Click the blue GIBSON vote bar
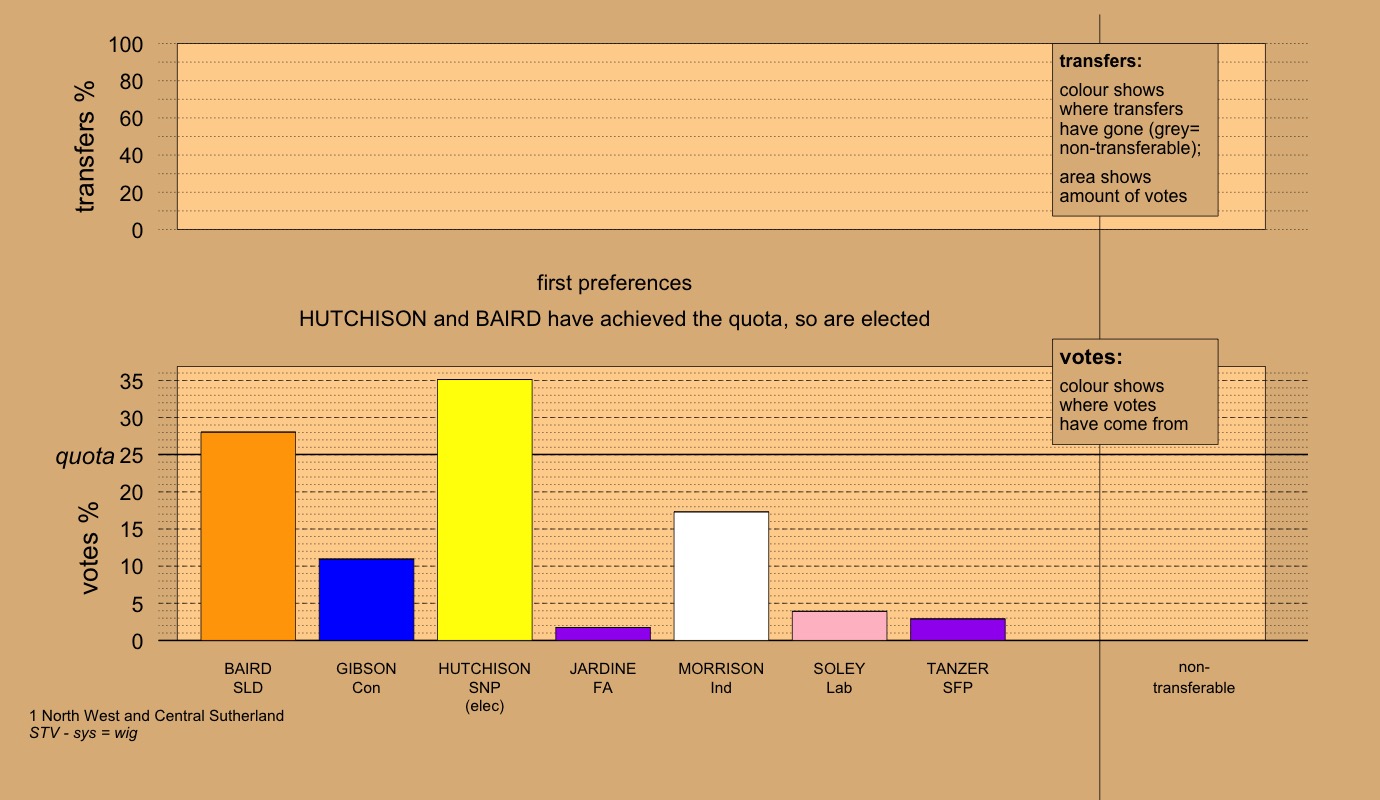Image resolution: width=1380 pixels, height=800 pixels. click(366, 599)
